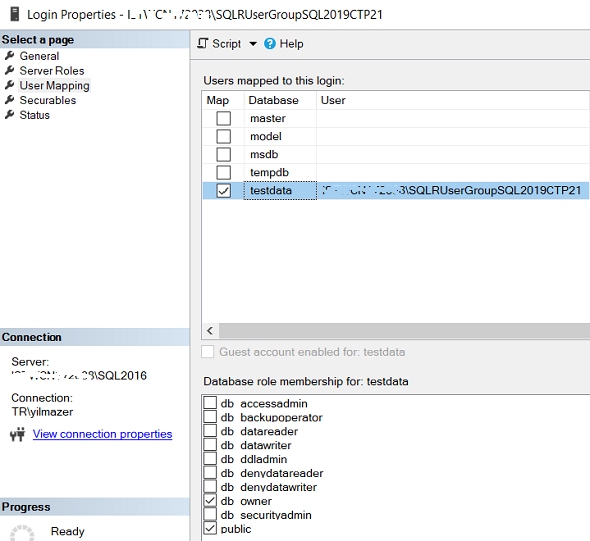Open the Securables page
The width and height of the screenshot is (590, 541).
tap(48, 100)
